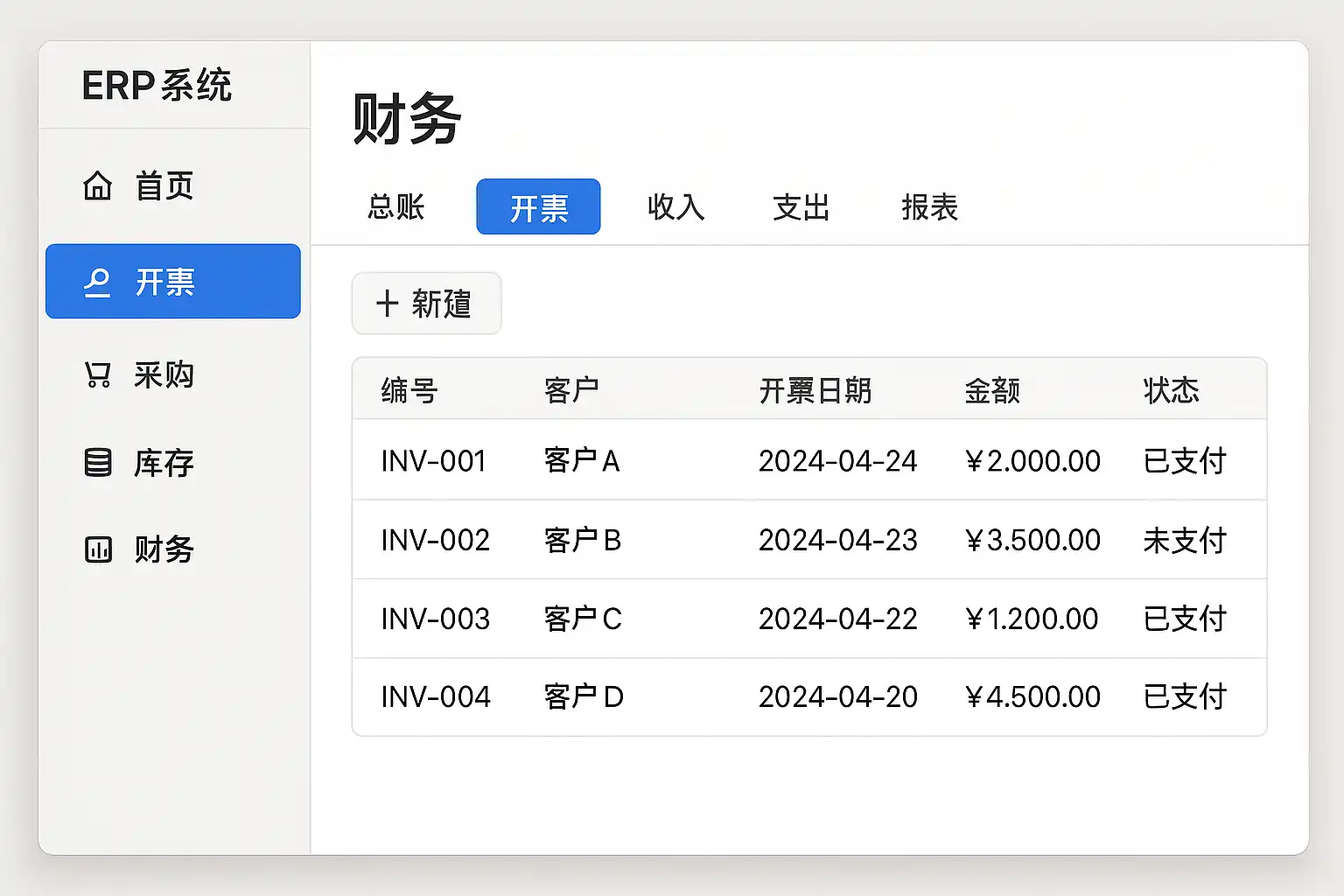Click the 开票 sidebar icon
The image size is (1344, 896).
(x=97, y=283)
